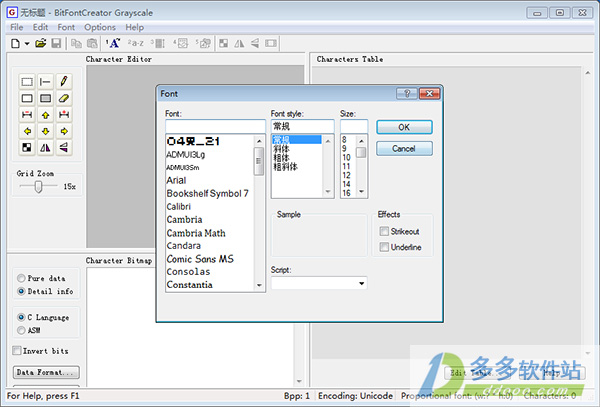This screenshot has height=407, width=600.
Task: Select the pencil tool
Action: tap(64, 82)
